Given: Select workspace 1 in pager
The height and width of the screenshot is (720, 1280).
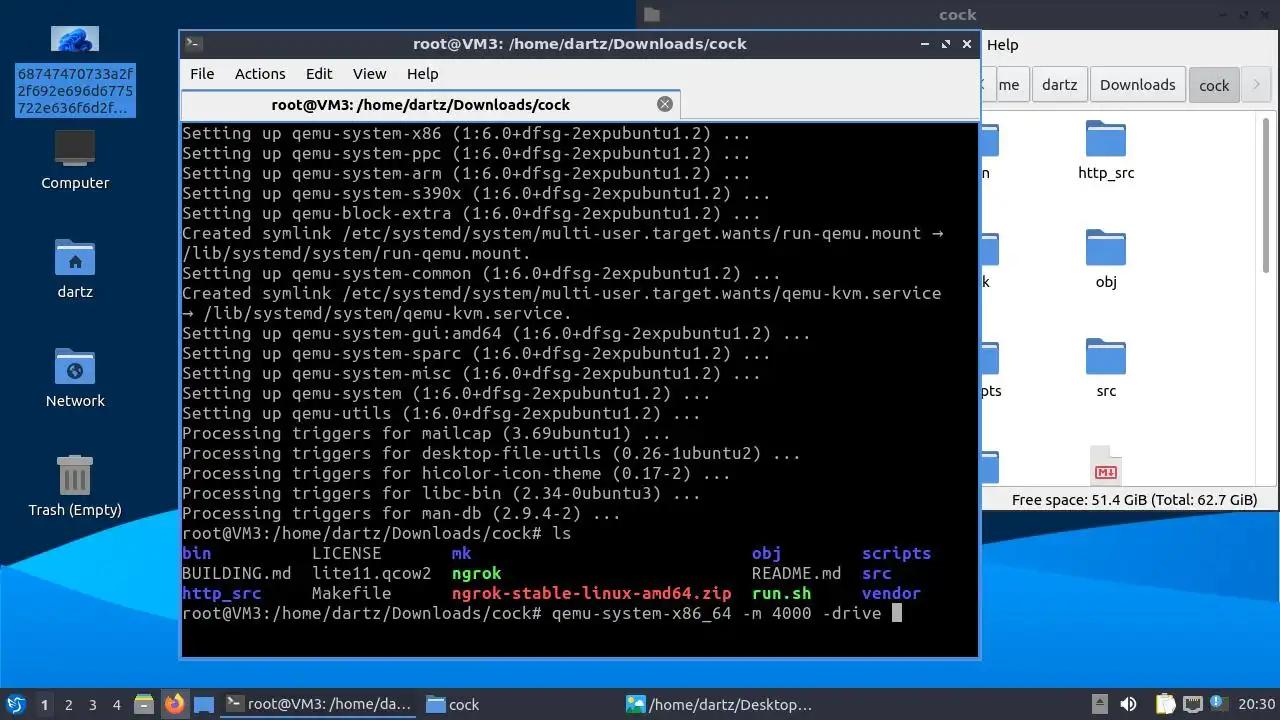Looking at the screenshot, I should point(45,705).
